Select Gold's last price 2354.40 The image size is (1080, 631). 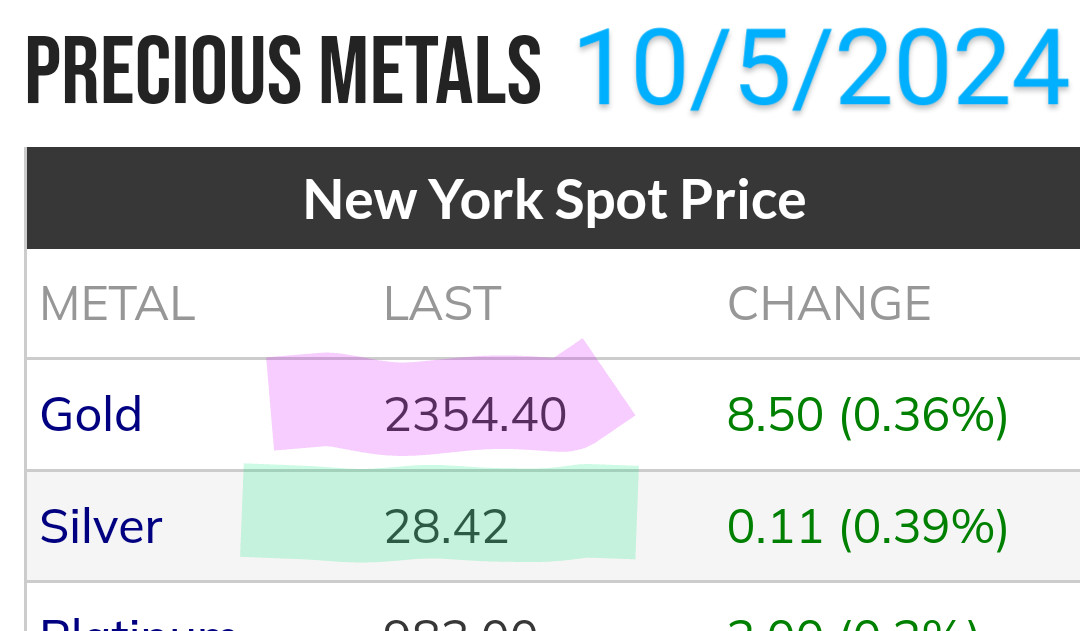[x=476, y=415]
